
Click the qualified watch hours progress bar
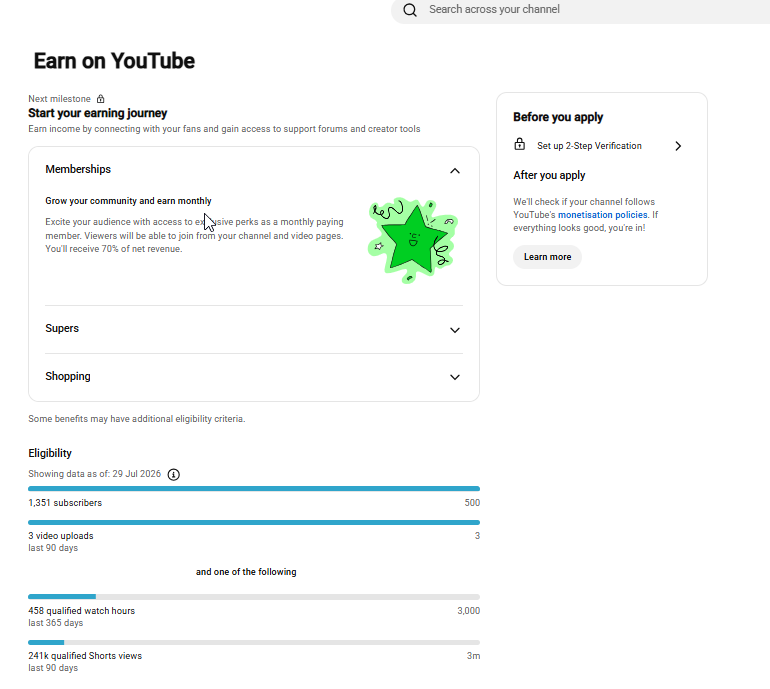coord(254,597)
